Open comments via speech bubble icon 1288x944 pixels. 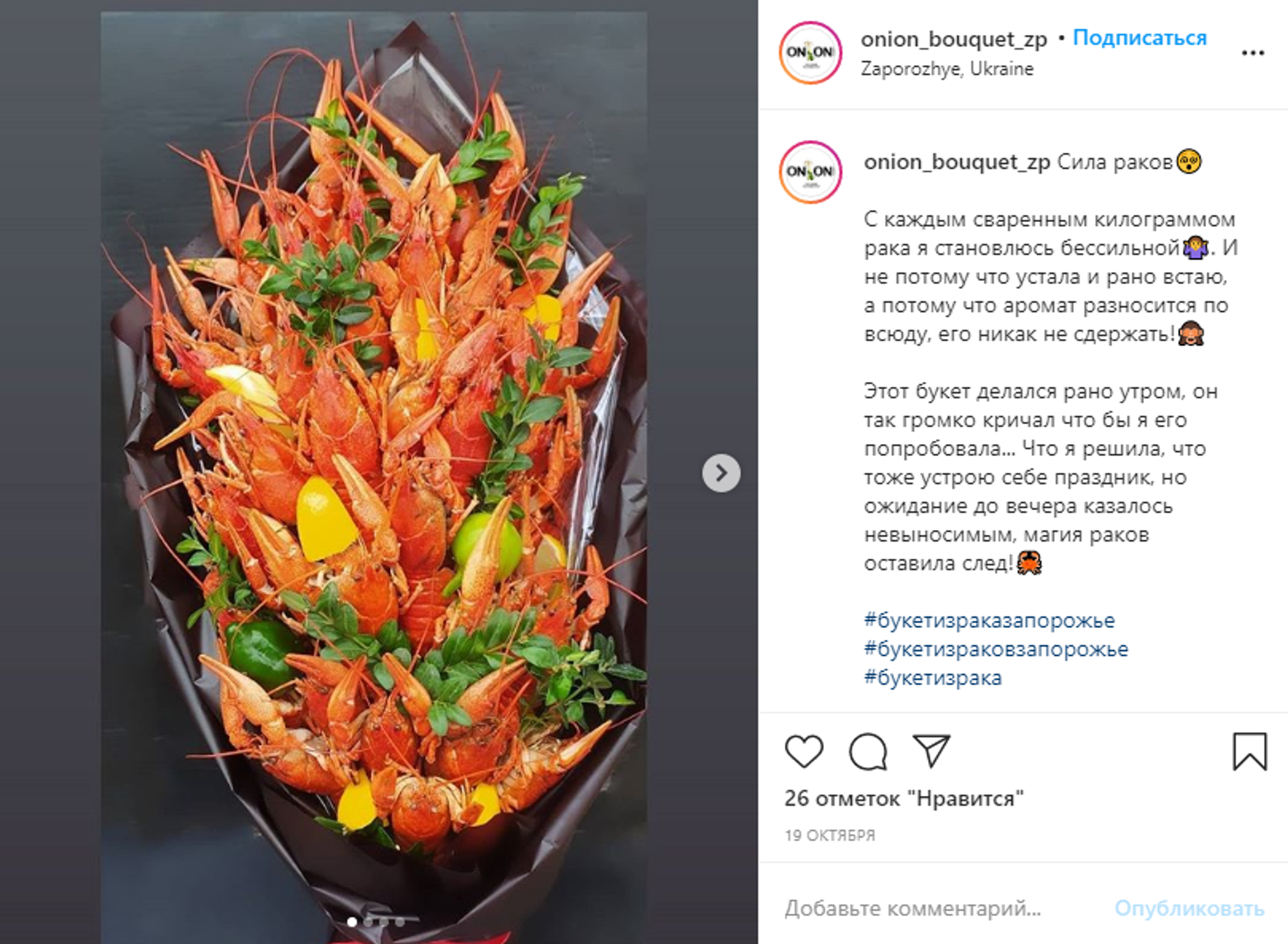click(x=868, y=751)
